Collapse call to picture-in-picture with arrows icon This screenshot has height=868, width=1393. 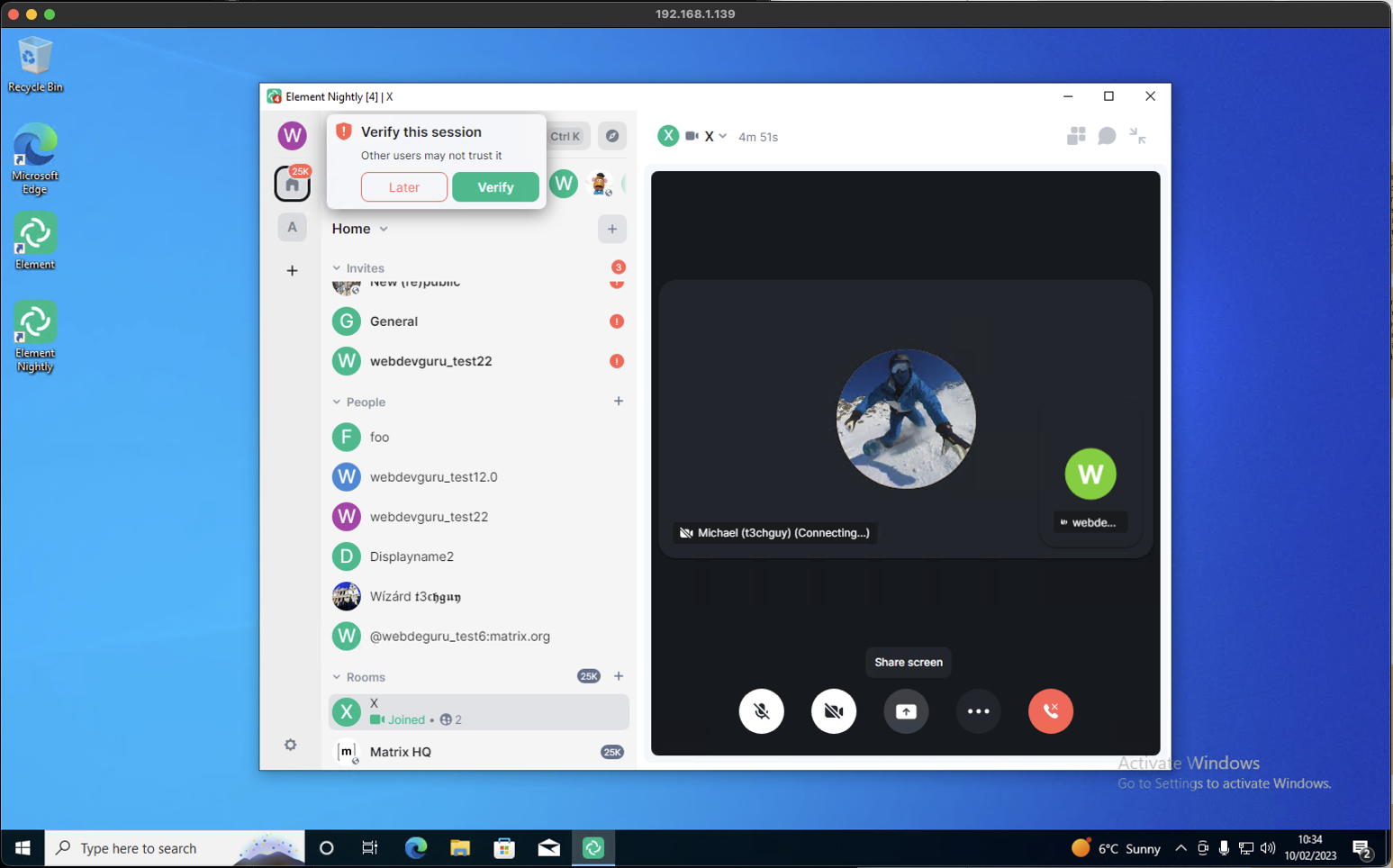click(1137, 136)
